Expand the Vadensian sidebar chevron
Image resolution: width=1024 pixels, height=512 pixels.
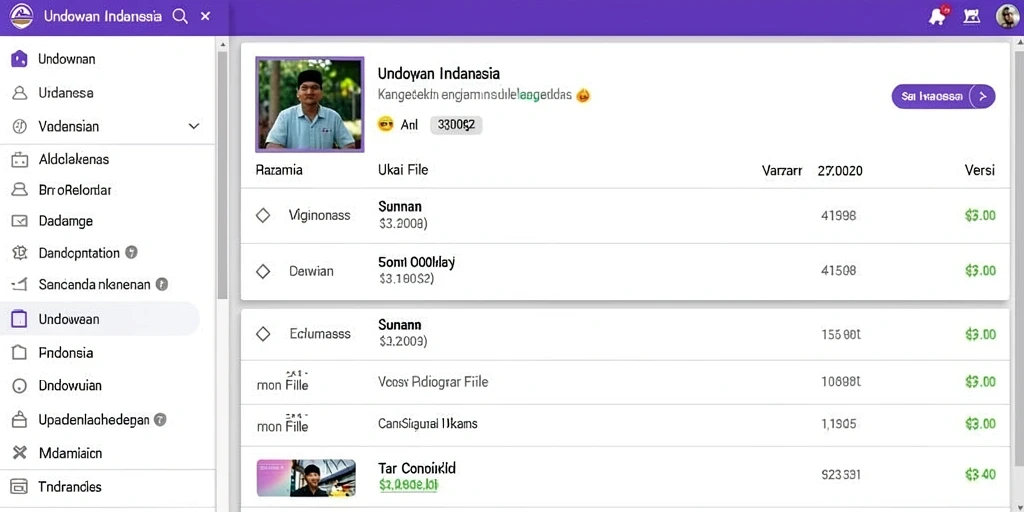(x=194, y=126)
